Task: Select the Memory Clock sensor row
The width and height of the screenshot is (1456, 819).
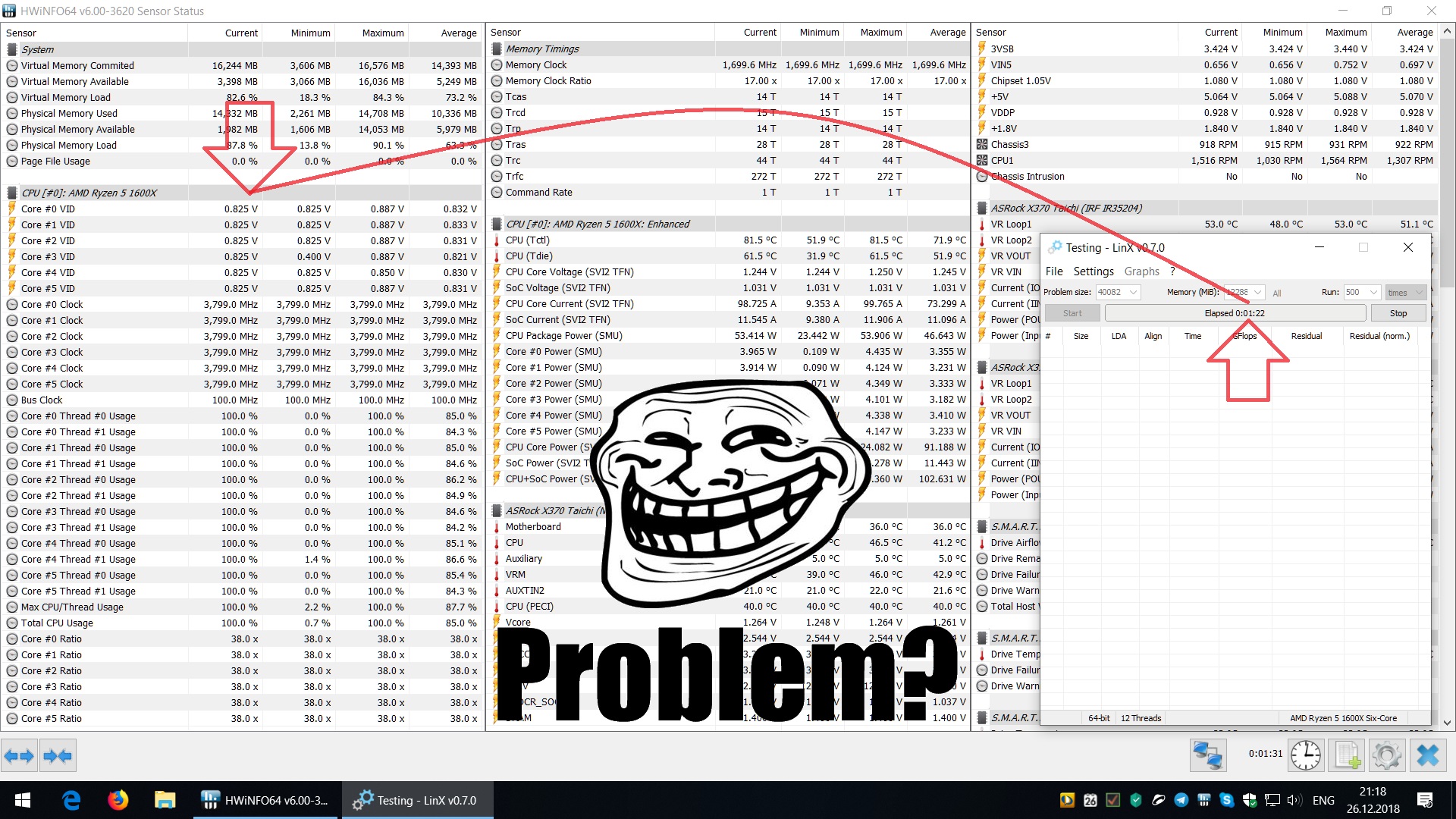Action: tap(536, 65)
